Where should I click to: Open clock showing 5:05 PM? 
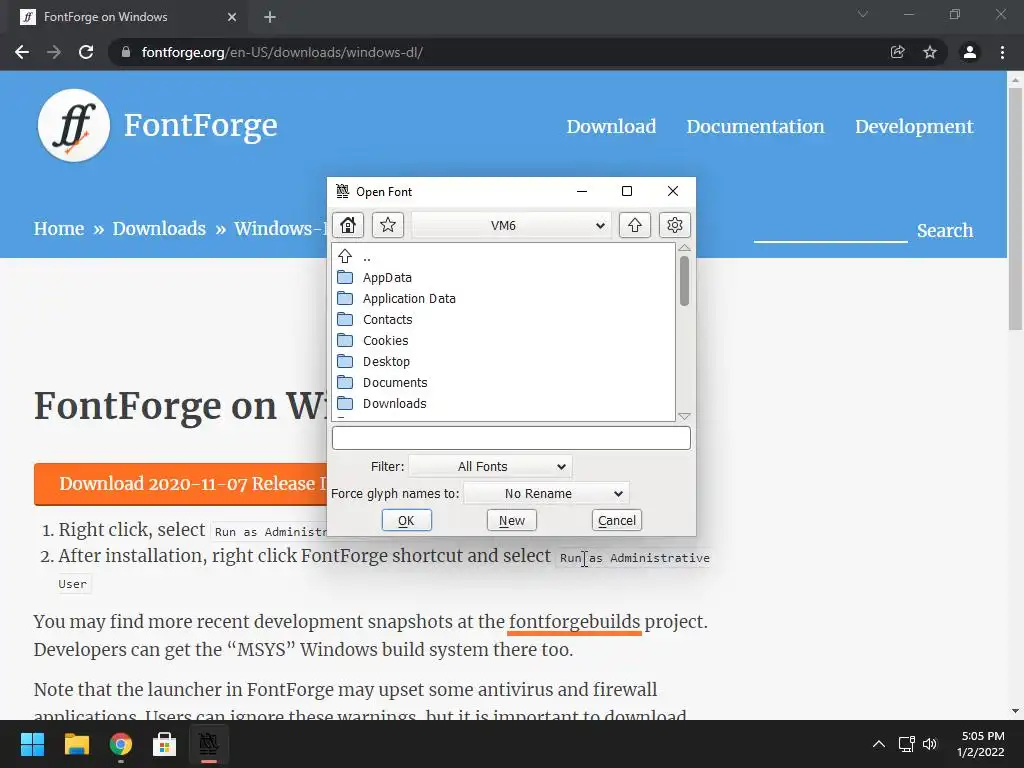982,744
